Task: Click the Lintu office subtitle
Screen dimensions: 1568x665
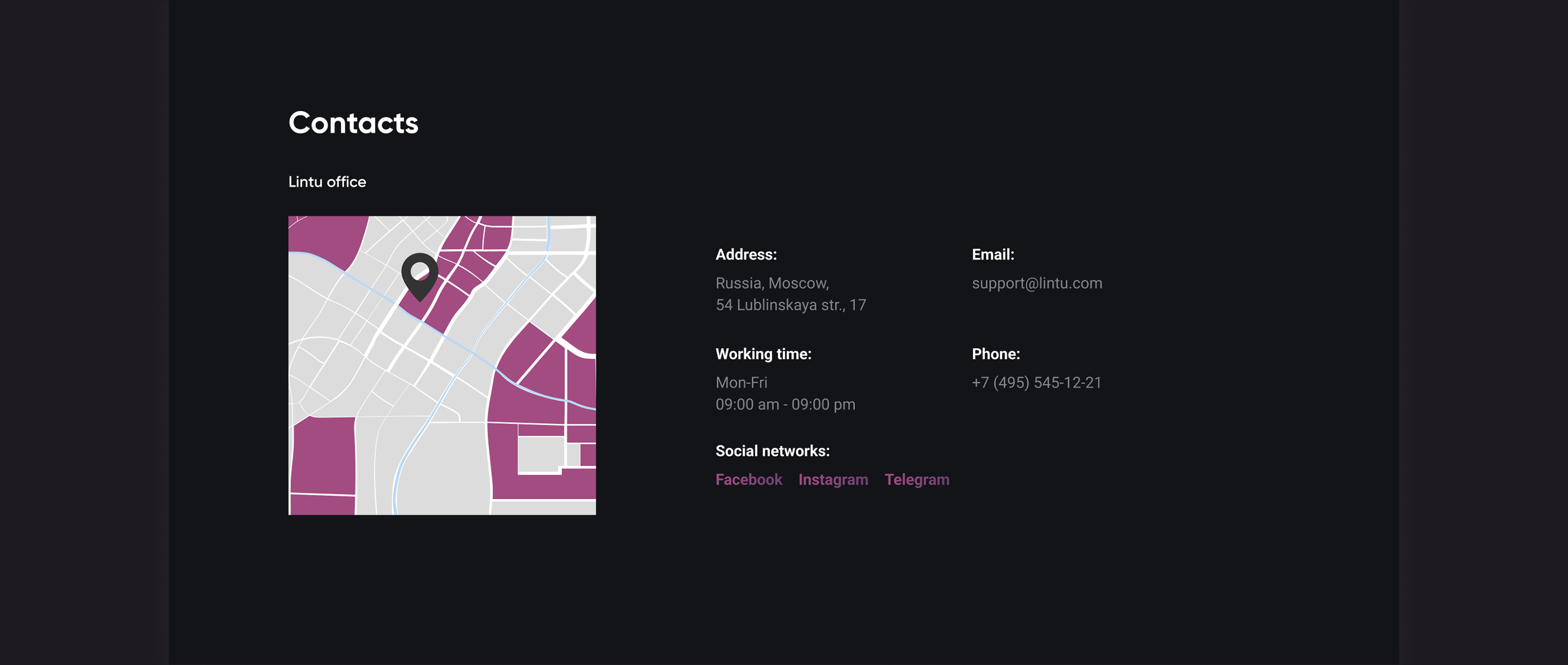Action: click(327, 182)
